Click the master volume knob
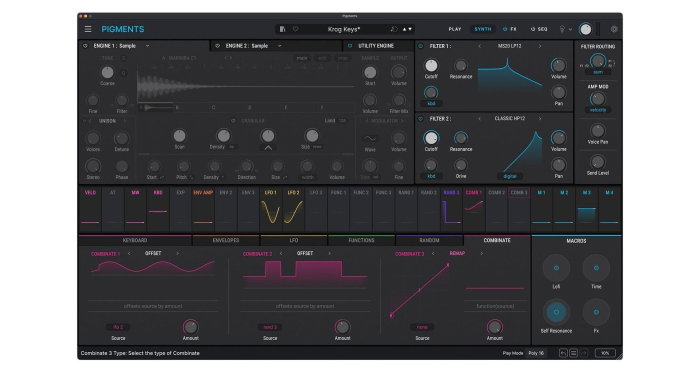Viewport: 700px width, 372px height. [585, 29]
